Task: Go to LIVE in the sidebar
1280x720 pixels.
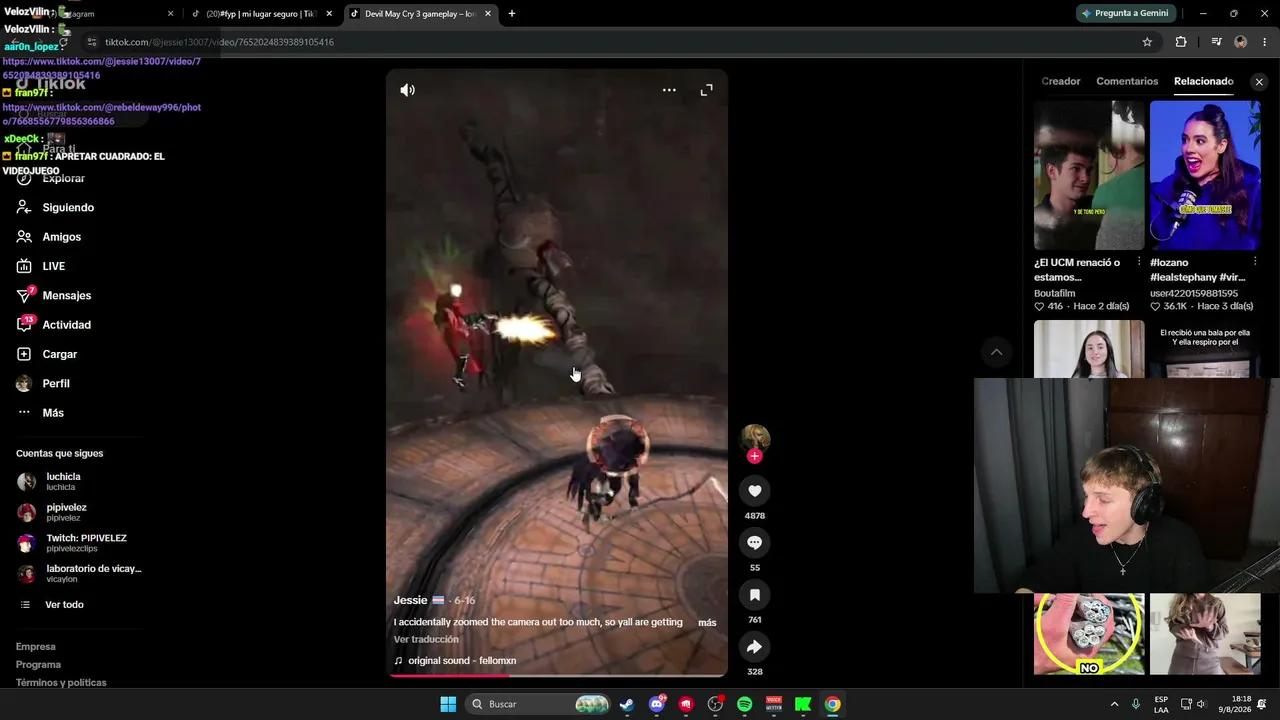Action: (53, 266)
